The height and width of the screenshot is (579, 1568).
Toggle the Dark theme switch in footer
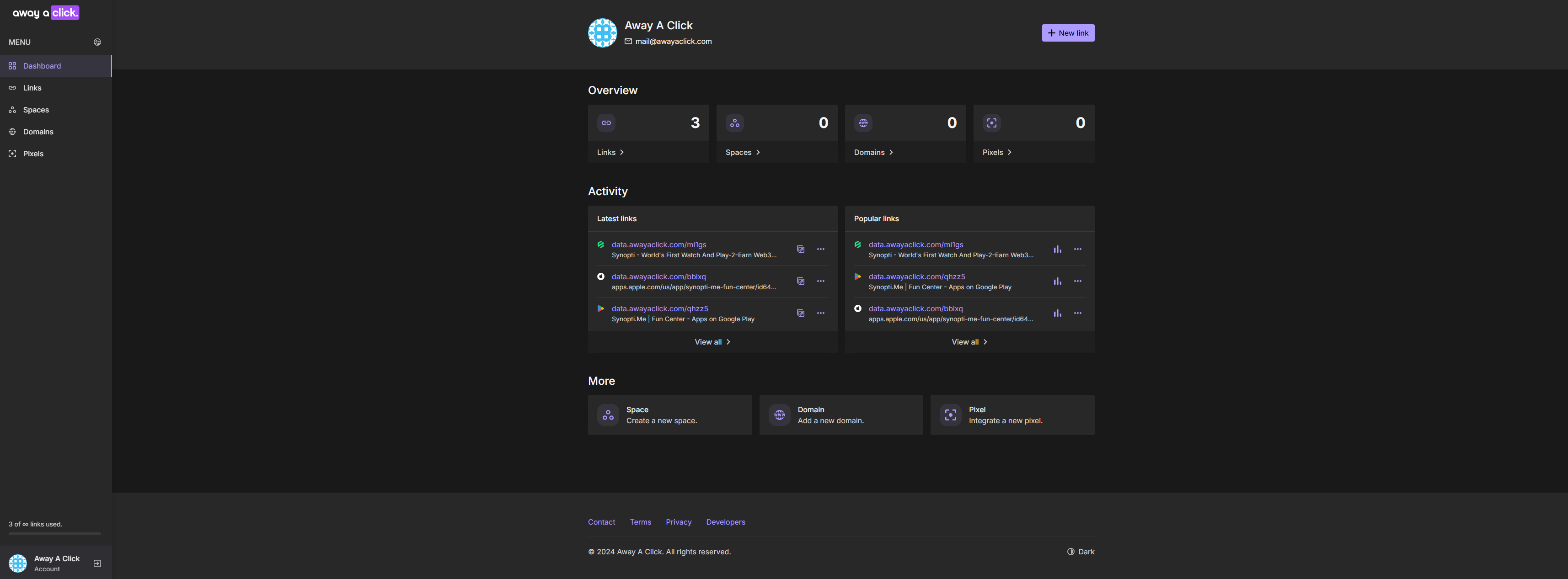tap(1081, 552)
